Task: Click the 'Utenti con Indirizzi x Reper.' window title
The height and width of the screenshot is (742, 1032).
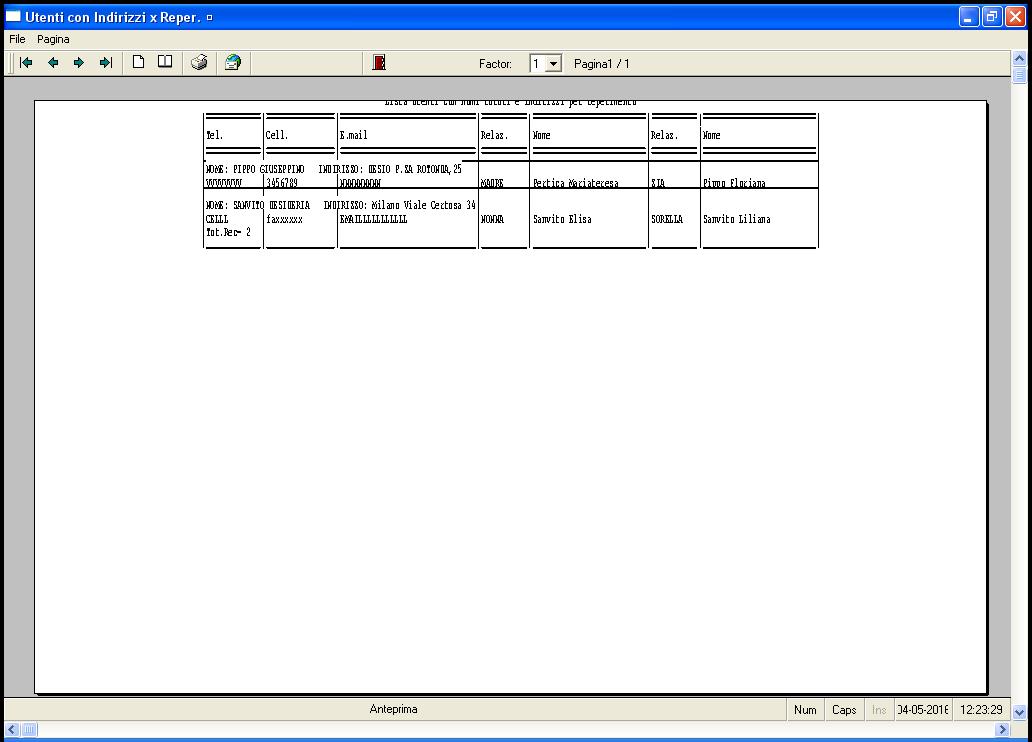Action: click(x=113, y=17)
